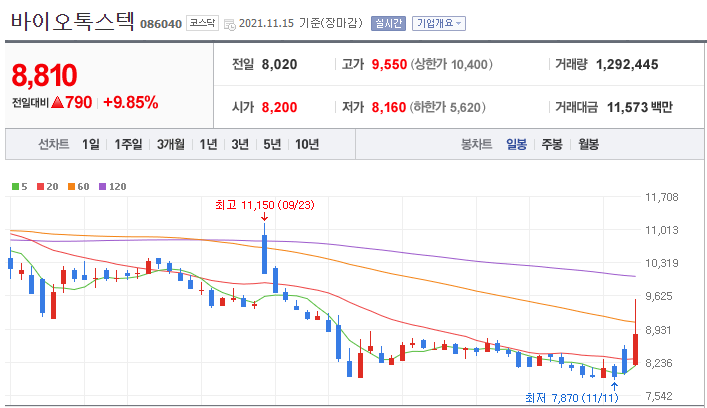
Task: Click the 저가 8,160 value
Action: [x=389, y=107]
